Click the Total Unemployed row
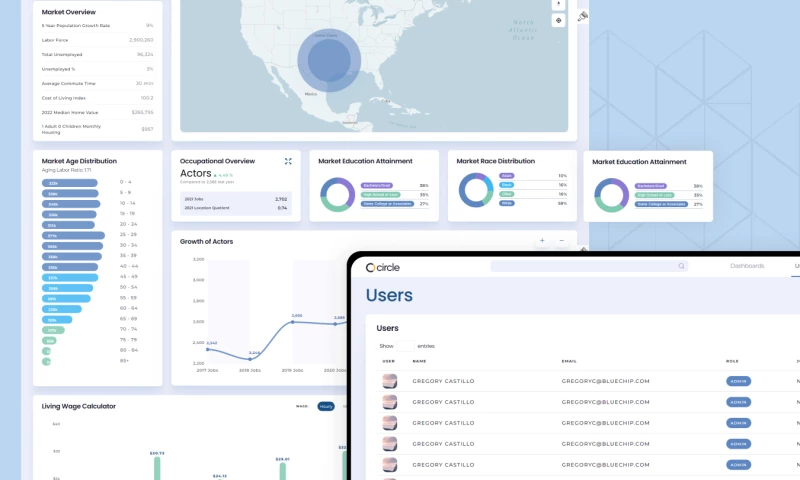 tap(97, 54)
